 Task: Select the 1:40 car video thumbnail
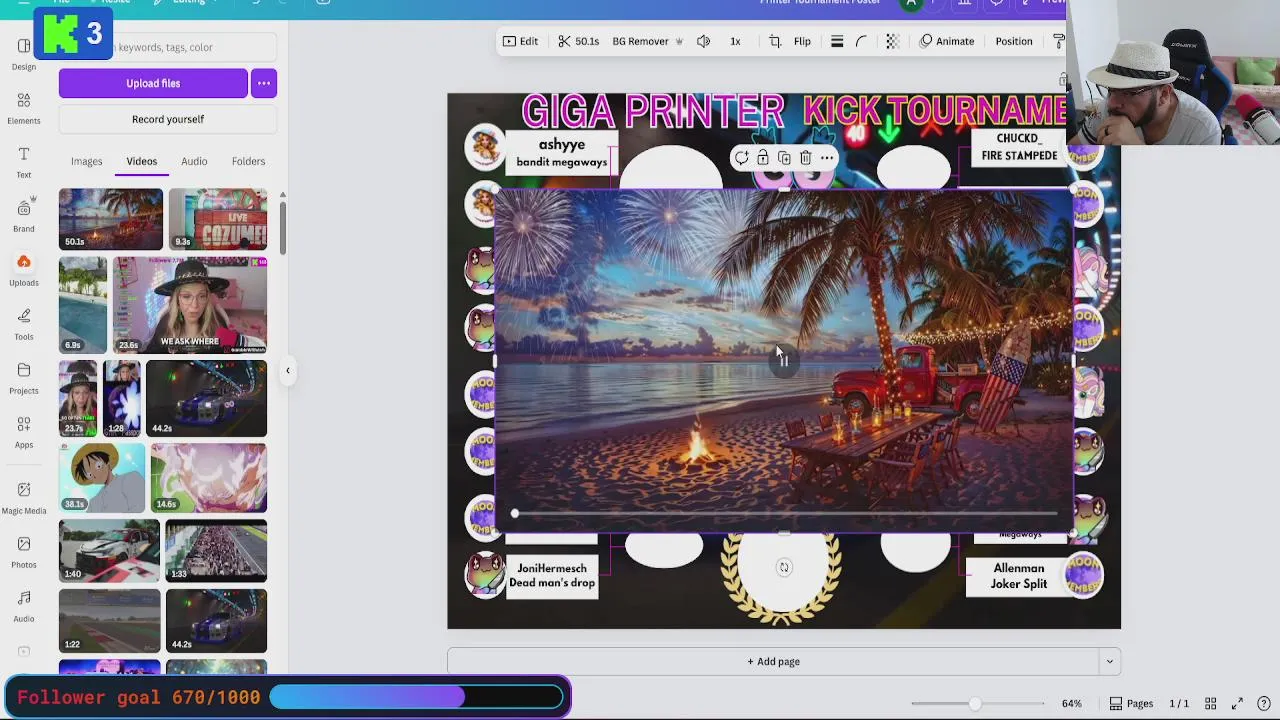[x=109, y=551]
